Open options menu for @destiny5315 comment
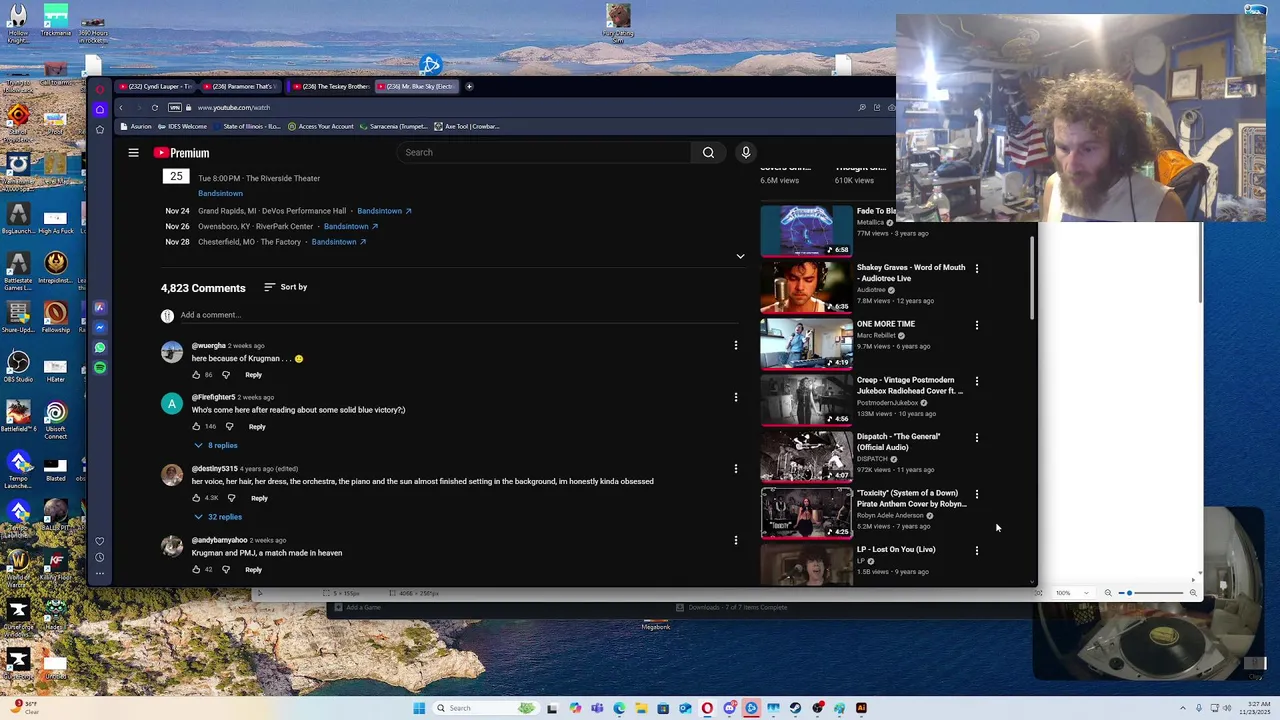Screen dimensions: 1280x720 [736, 468]
